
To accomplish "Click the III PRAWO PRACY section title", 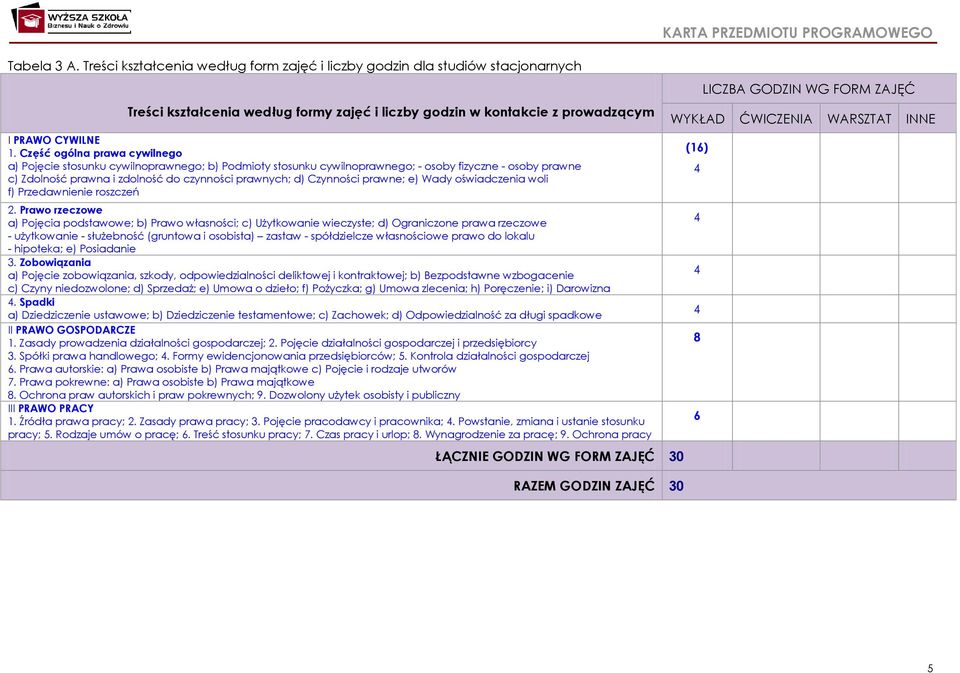I will 51,408.
